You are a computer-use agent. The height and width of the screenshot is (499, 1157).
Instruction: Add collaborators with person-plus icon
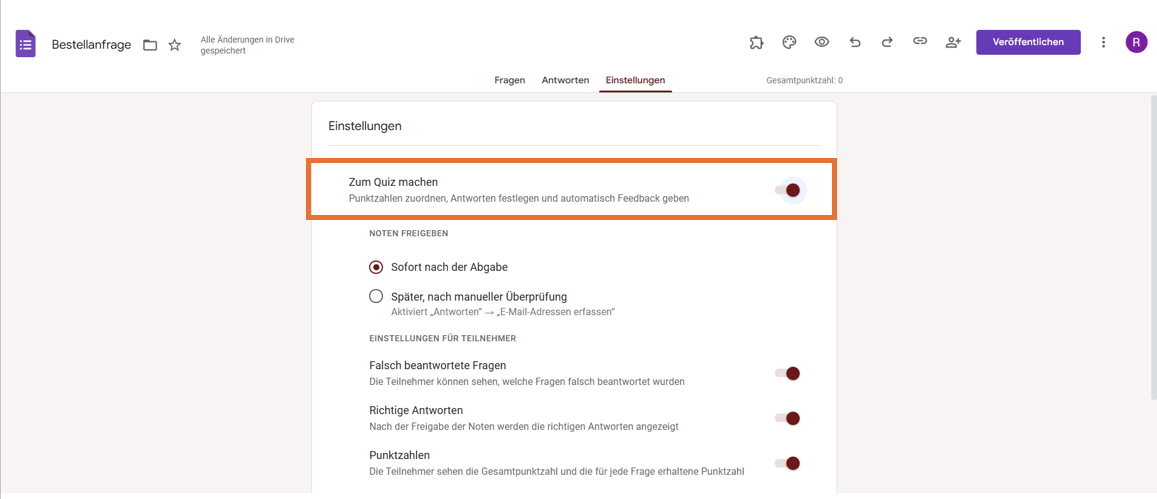coord(953,42)
